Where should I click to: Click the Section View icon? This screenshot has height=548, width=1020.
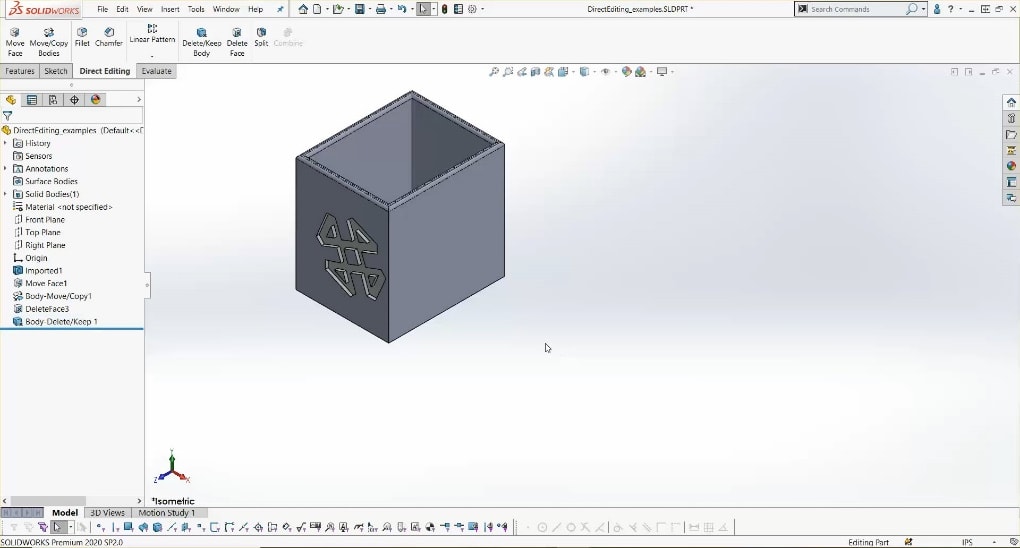point(535,72)
